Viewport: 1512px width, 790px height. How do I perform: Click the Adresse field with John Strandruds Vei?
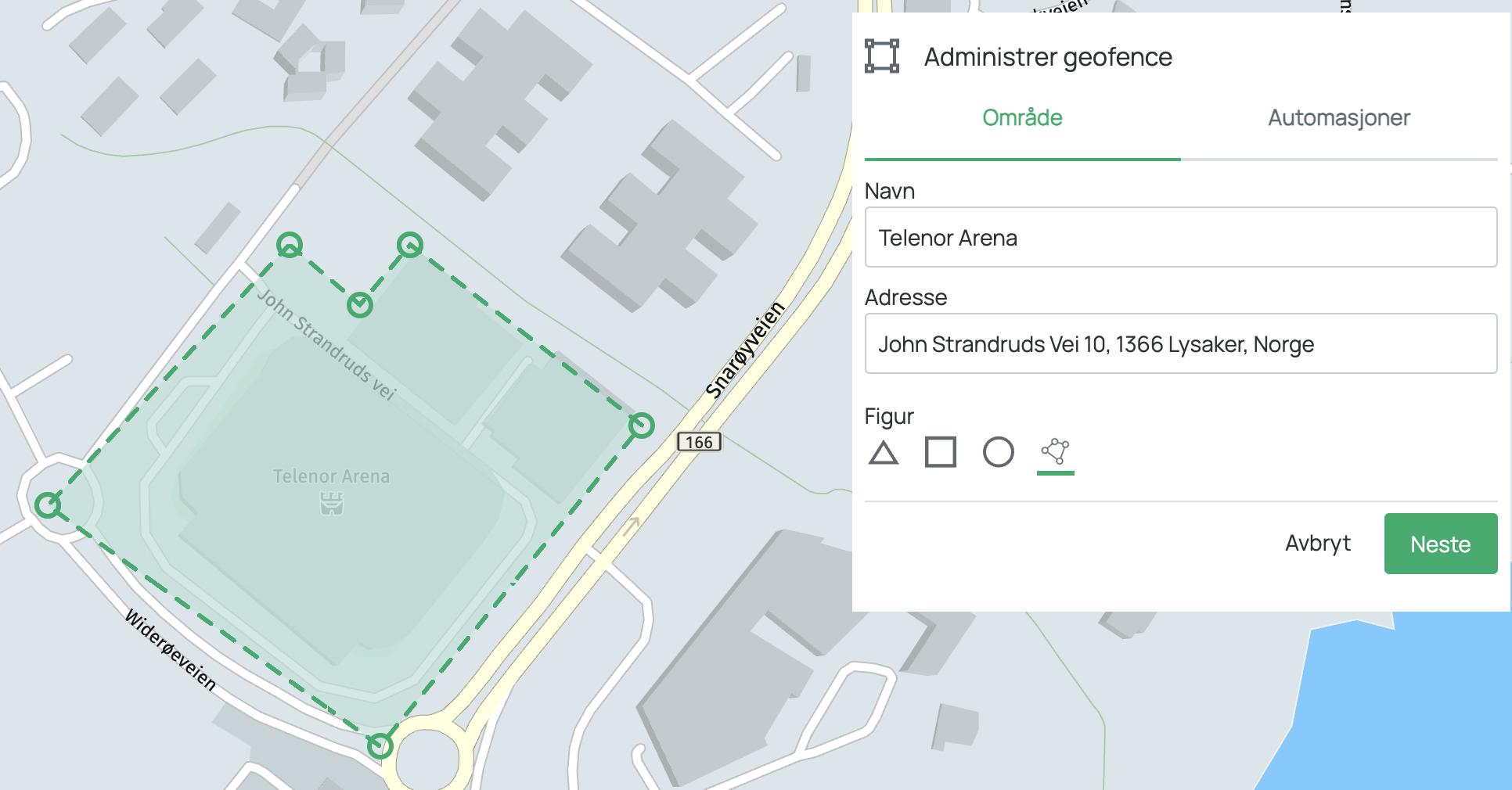(1181, 343)
